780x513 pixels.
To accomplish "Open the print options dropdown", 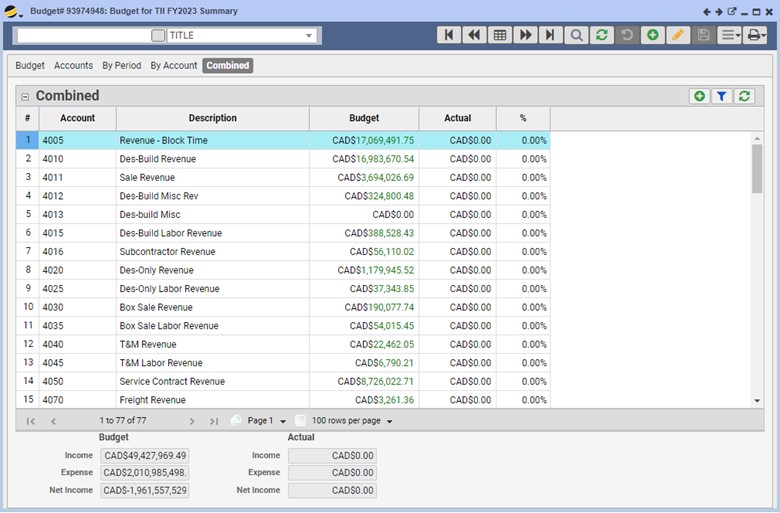I will tap(756, 35).
